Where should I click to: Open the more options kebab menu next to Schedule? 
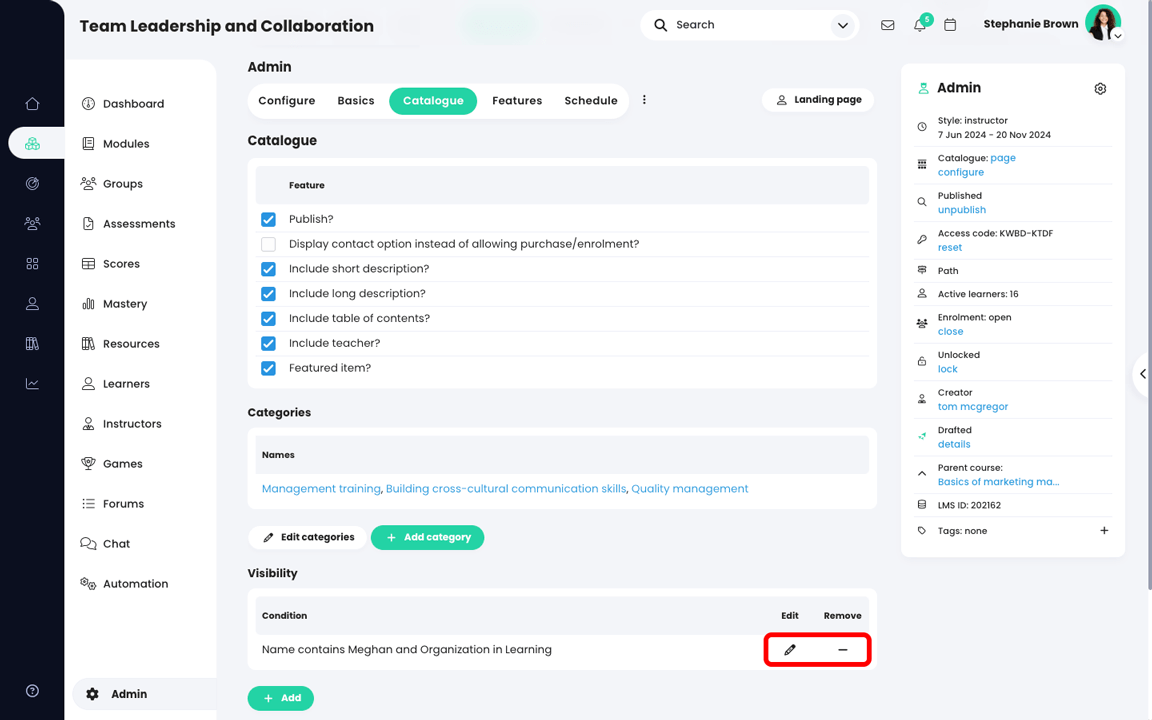[x=644, y=100]
